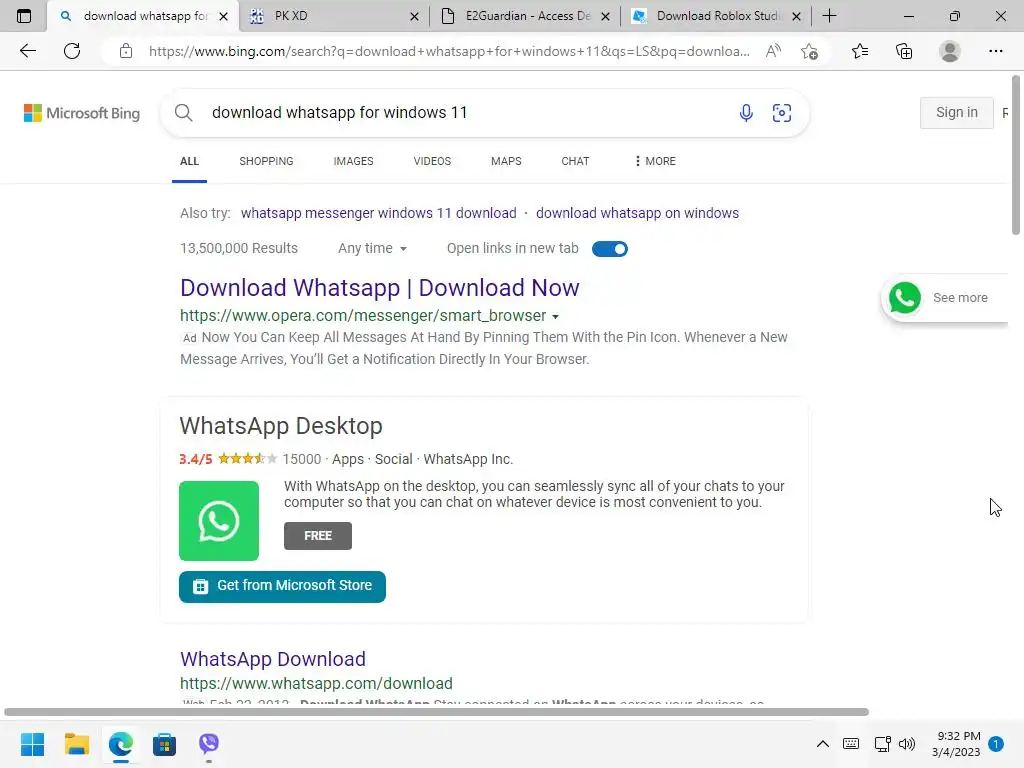Click the Microsoft Bing logo
Viewport: 1024px width, 768px height.
point(82,113)
